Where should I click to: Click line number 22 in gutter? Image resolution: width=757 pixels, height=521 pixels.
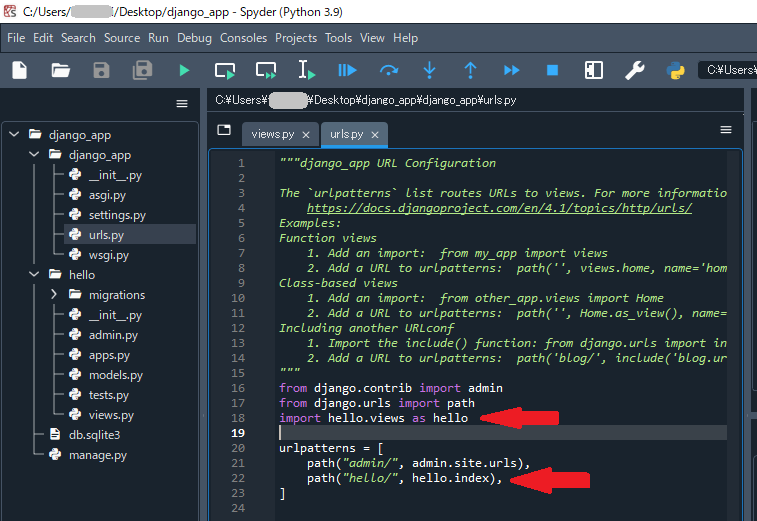tap(238, 478)
